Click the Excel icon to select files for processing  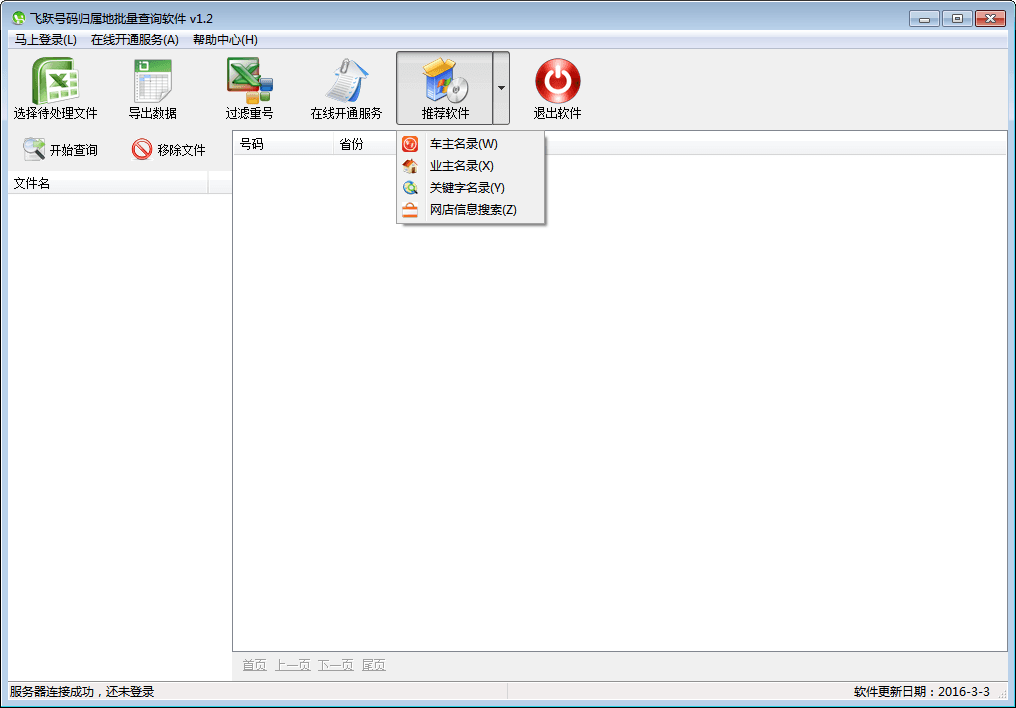55,80
